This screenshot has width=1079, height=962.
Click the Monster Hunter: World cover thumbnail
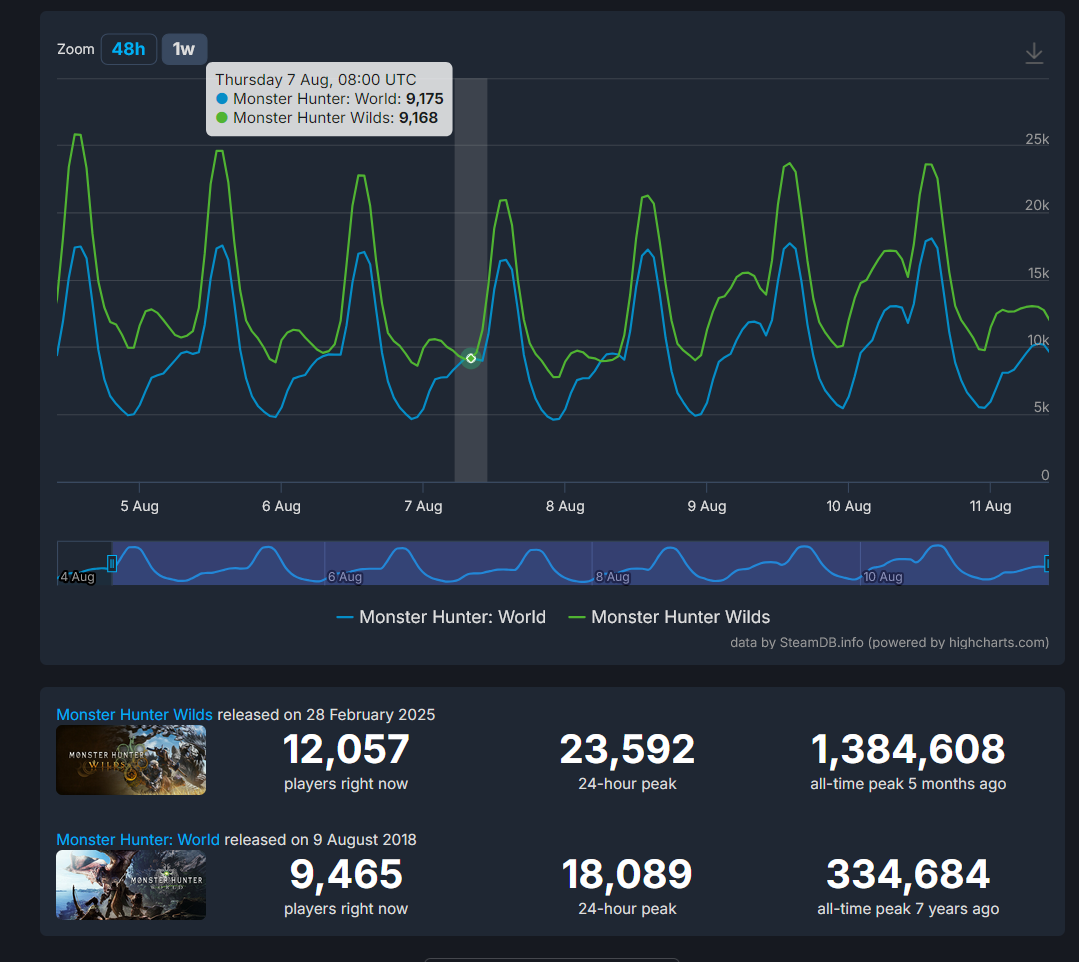pyautogui.click(x=131, y=885)
